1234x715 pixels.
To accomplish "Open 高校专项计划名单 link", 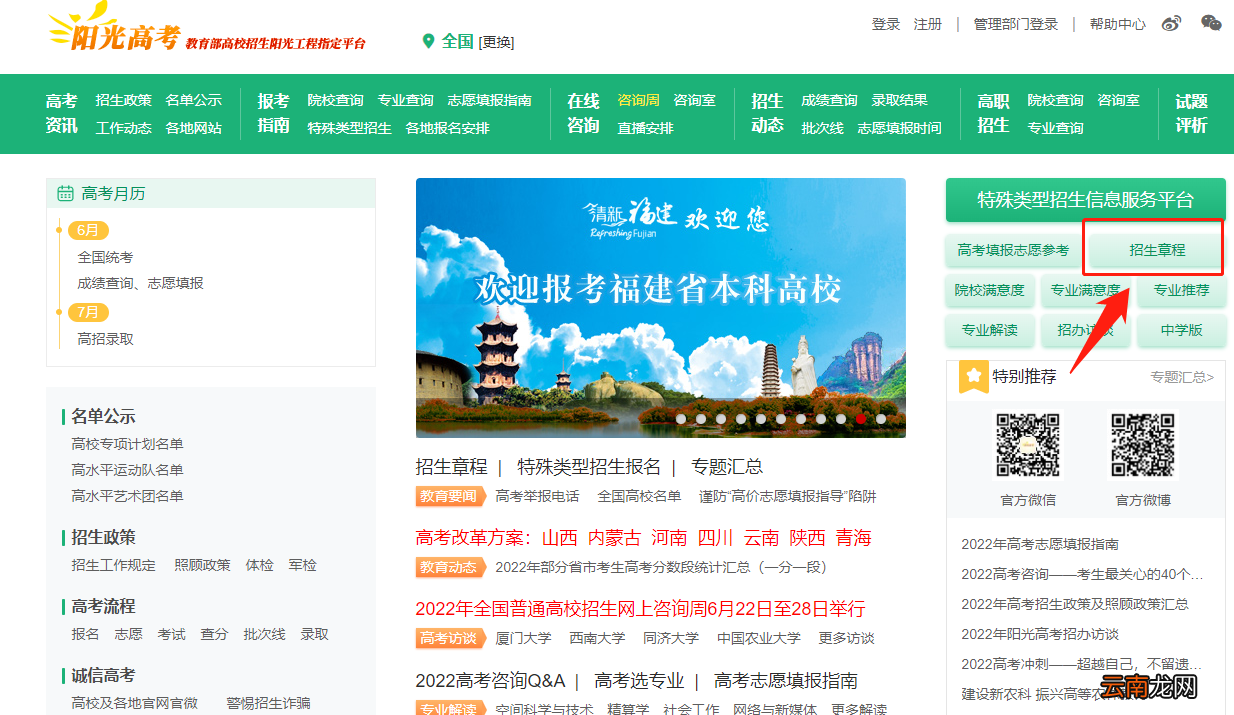I will point(127,444).
